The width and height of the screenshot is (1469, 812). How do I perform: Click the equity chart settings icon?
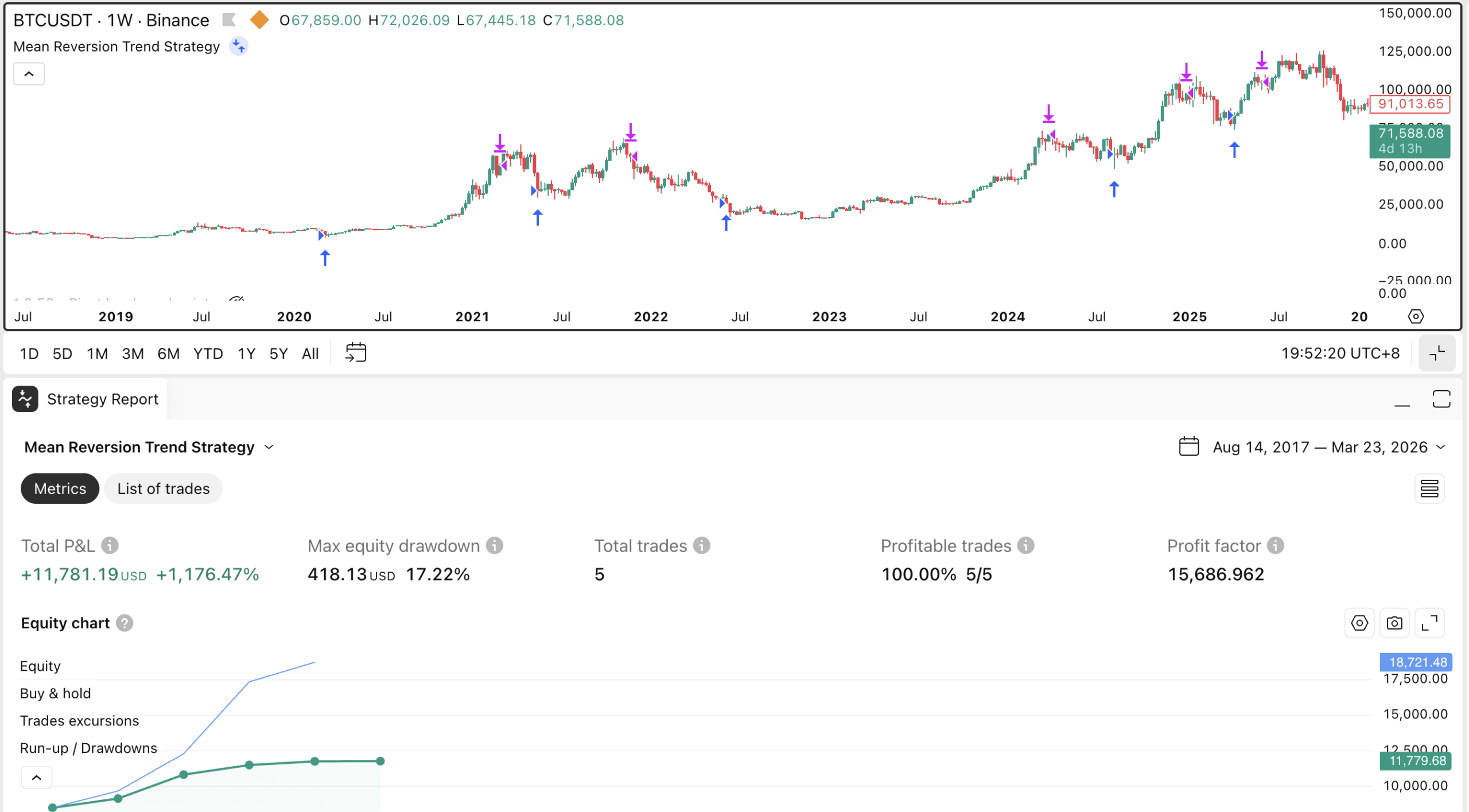coord(1359,623)
